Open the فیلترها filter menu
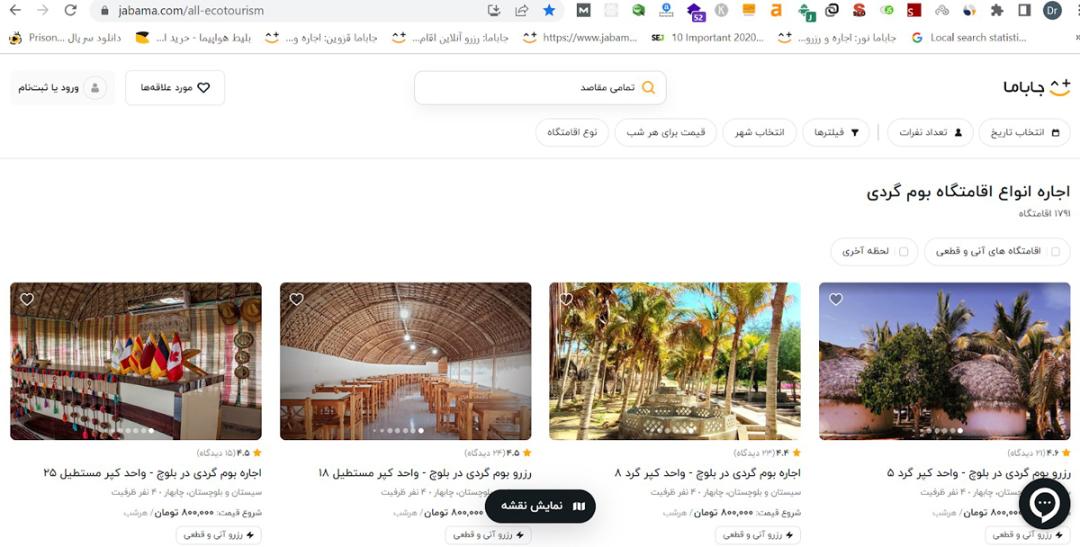 click(x=836, y=132)
